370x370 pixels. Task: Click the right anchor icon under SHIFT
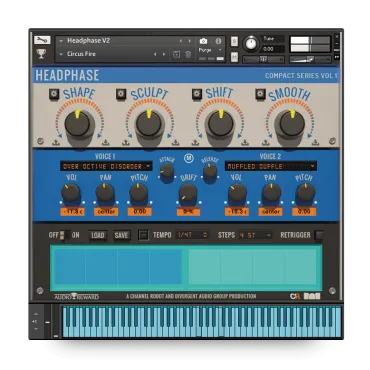coord(245,143)
